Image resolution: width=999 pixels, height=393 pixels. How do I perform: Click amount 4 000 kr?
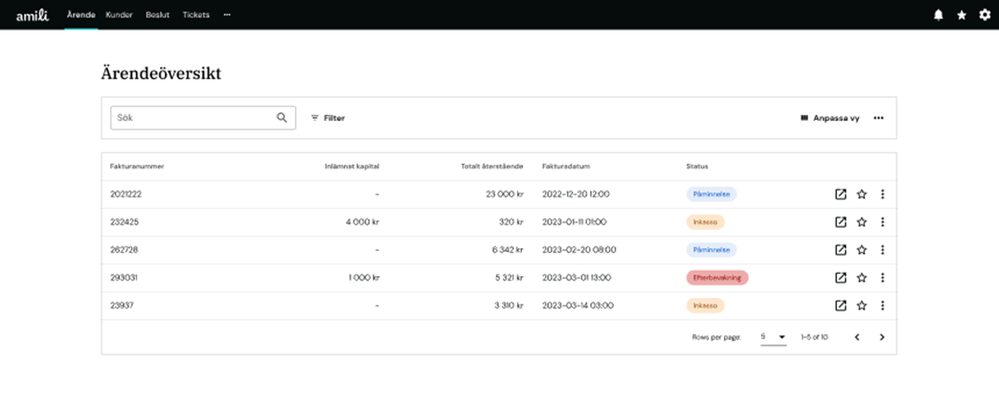[x=363, y=222]
